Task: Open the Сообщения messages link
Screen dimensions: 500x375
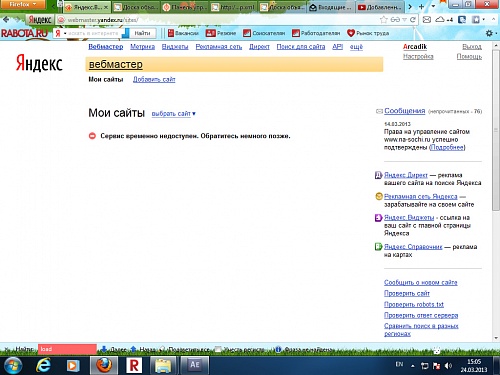Action: 405,111
